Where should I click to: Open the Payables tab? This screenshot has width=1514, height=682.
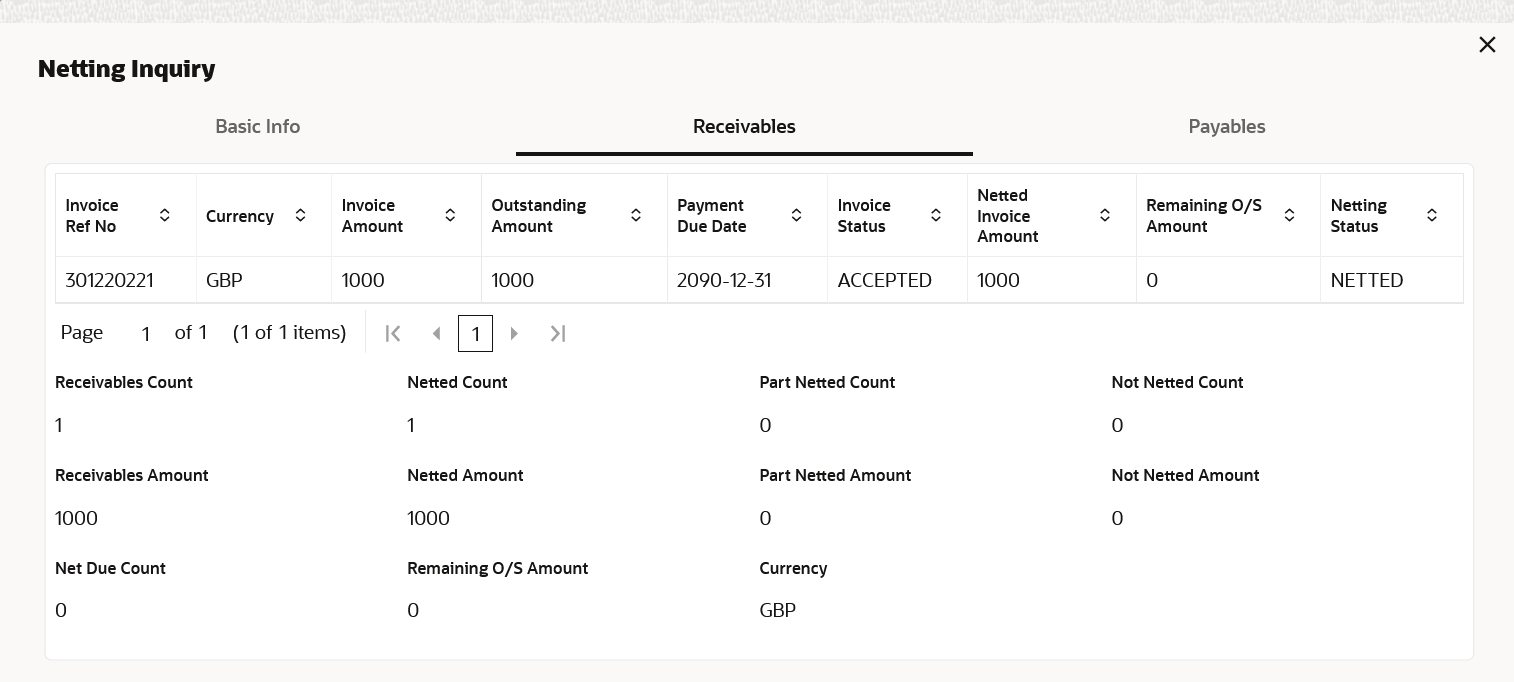tap(1227, 127)
